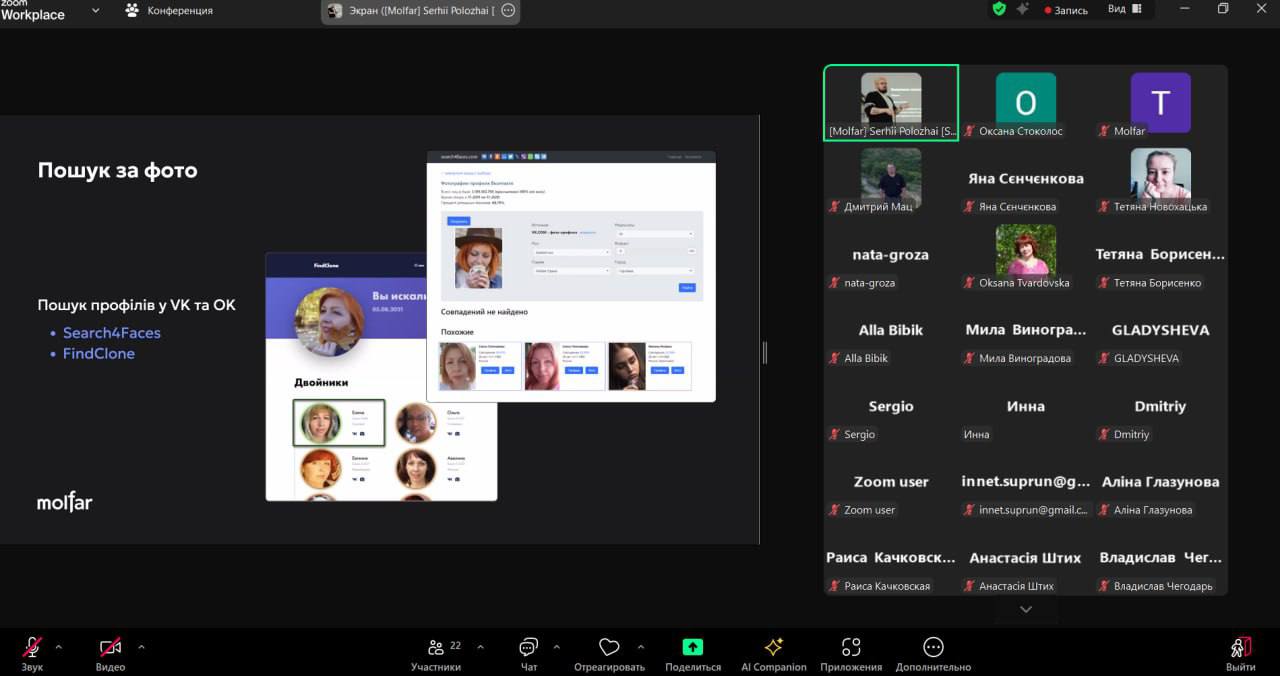Click the green encryption shield icon

pyautogui.click(x=998, y=9)
